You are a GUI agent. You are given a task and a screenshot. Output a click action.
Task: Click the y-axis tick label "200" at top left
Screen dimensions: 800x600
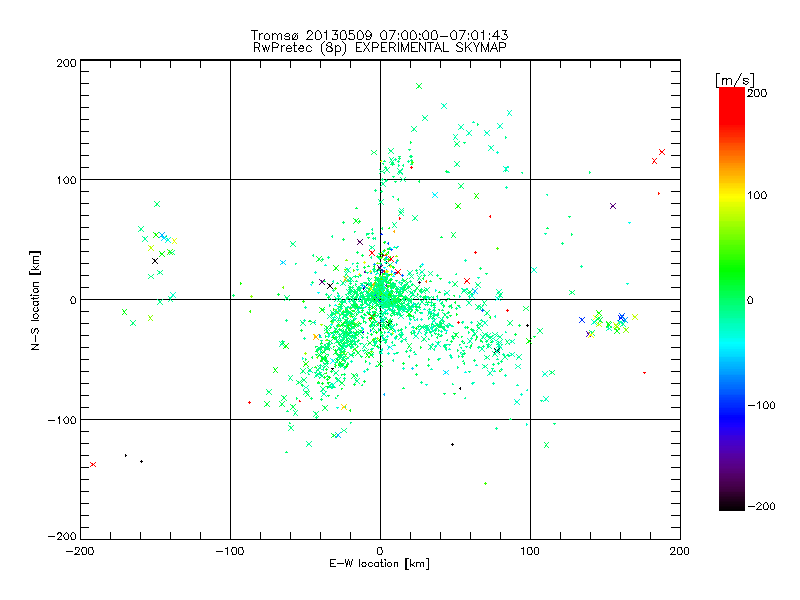(66, 63)
